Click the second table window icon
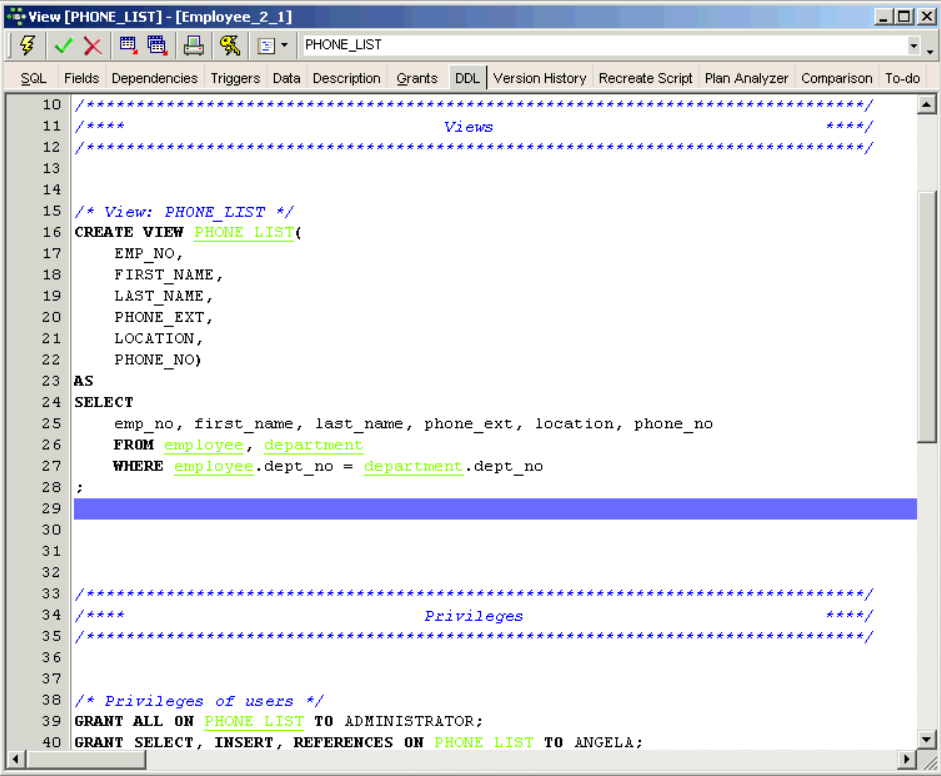The width and height of the screenshot is (941, 776). (x=157, y=45)
